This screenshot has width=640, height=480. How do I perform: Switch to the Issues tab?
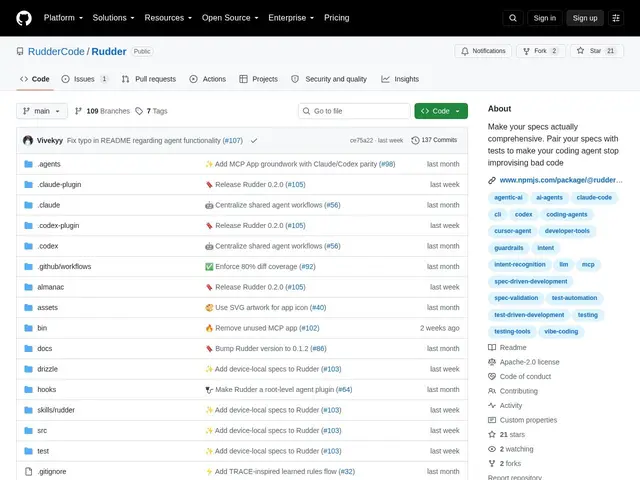(x=84, y=79)
